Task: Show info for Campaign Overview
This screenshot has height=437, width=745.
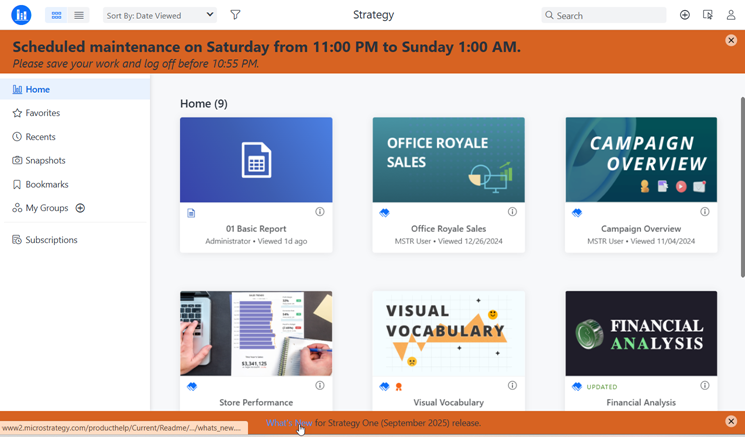Action: pos(705,212)
